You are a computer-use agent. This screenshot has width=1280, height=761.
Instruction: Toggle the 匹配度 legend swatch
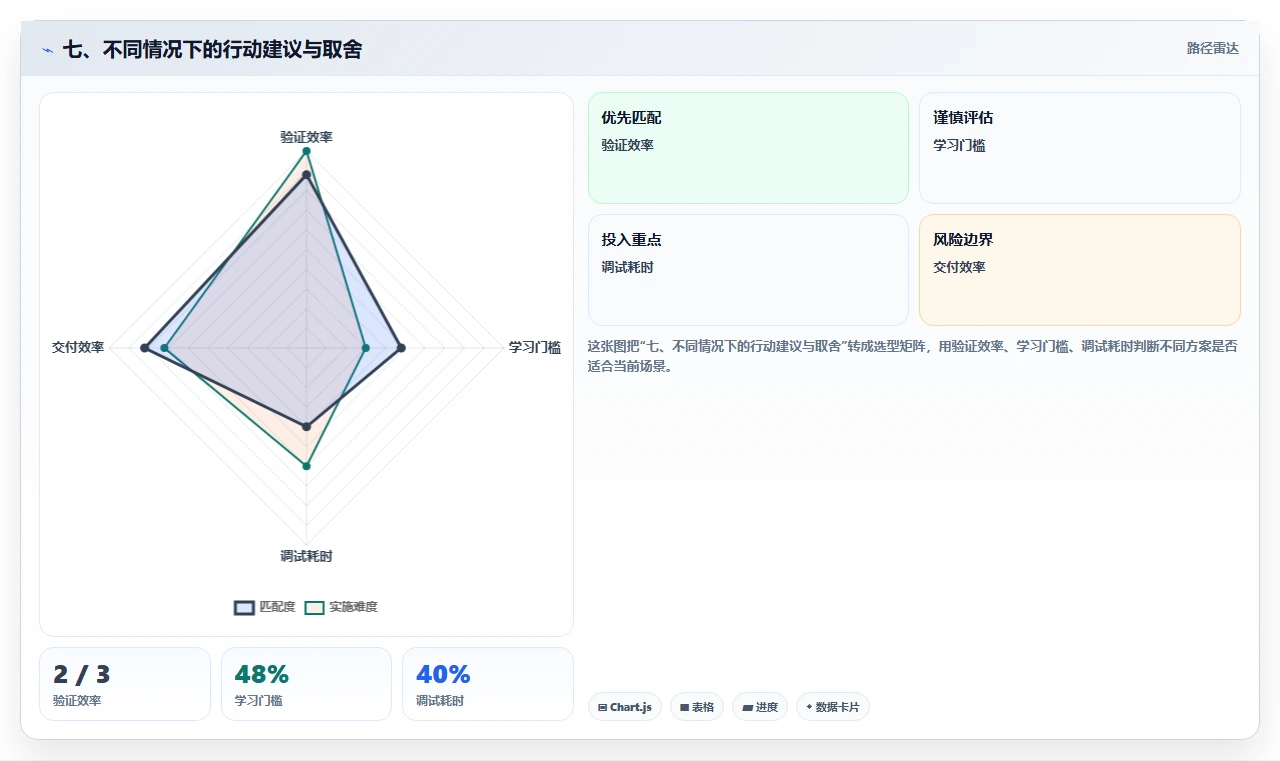[x=244, y=607]
